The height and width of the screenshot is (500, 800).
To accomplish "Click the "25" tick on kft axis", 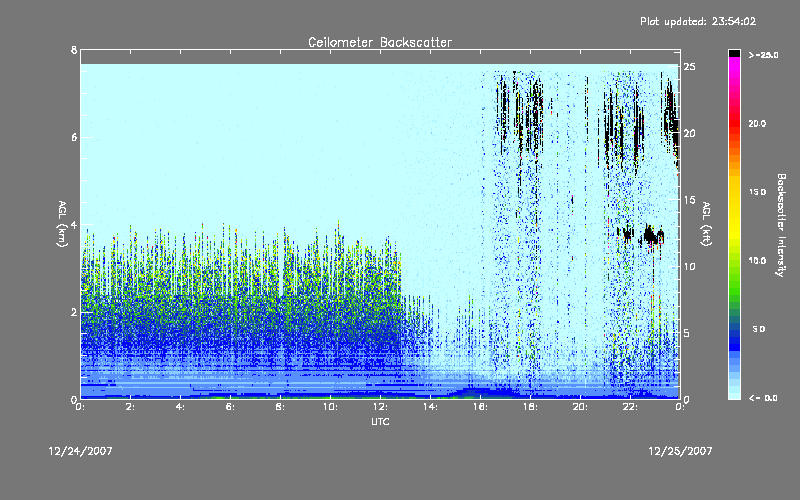I will [x=689, y=67].
